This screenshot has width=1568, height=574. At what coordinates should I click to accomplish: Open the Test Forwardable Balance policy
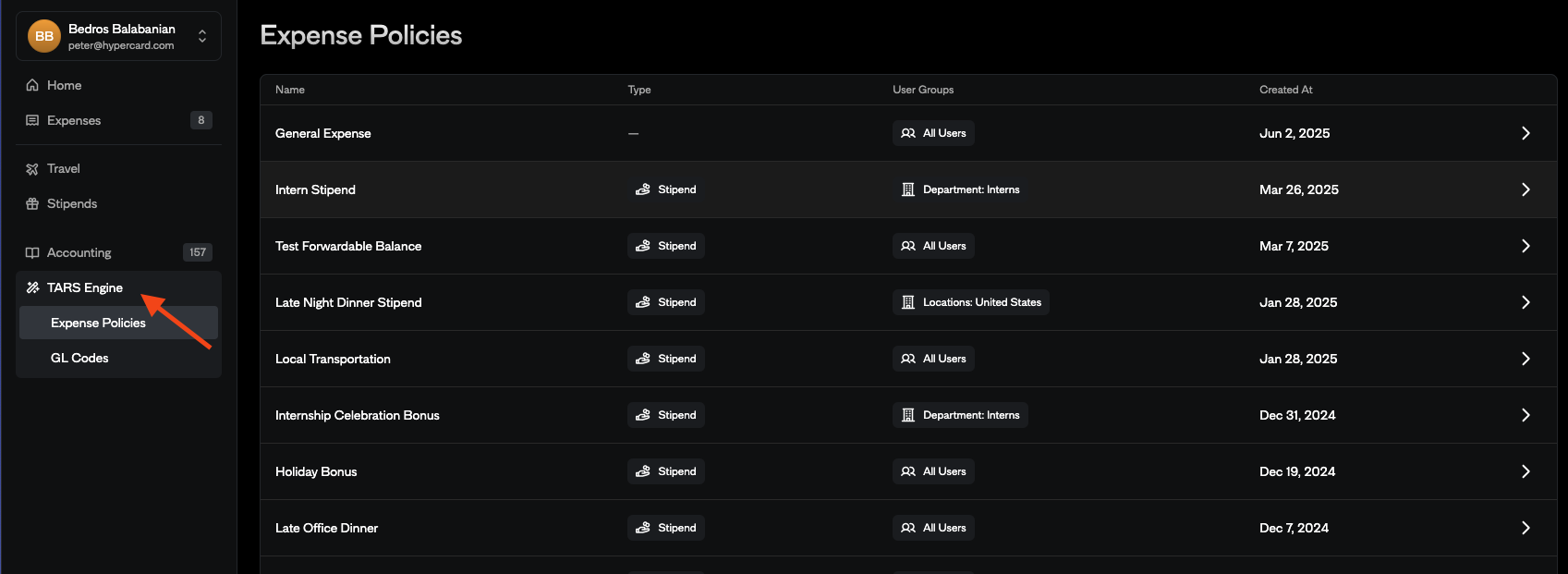coord(348,246)
